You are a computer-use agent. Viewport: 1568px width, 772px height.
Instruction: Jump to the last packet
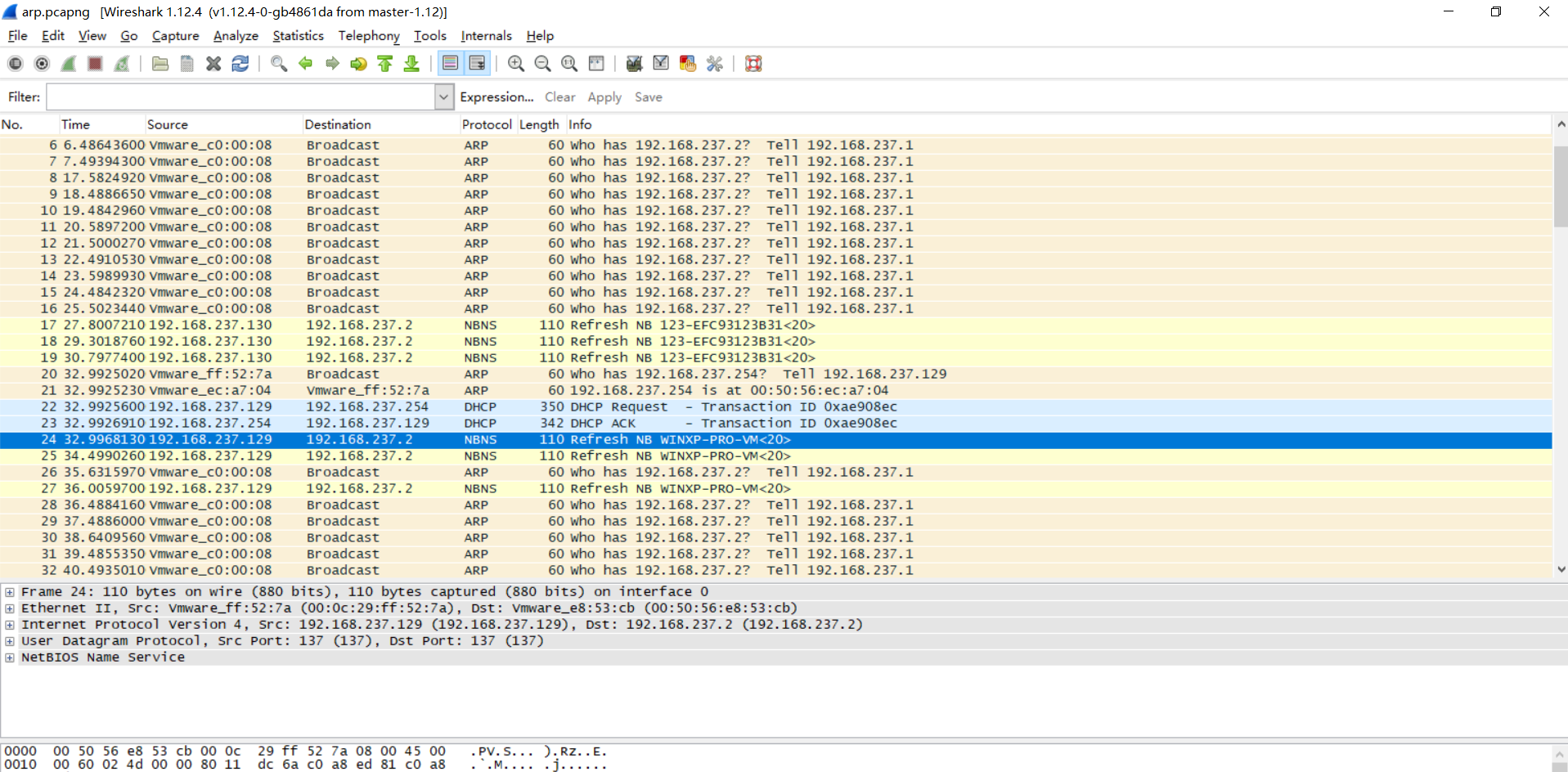pos(411,64)
